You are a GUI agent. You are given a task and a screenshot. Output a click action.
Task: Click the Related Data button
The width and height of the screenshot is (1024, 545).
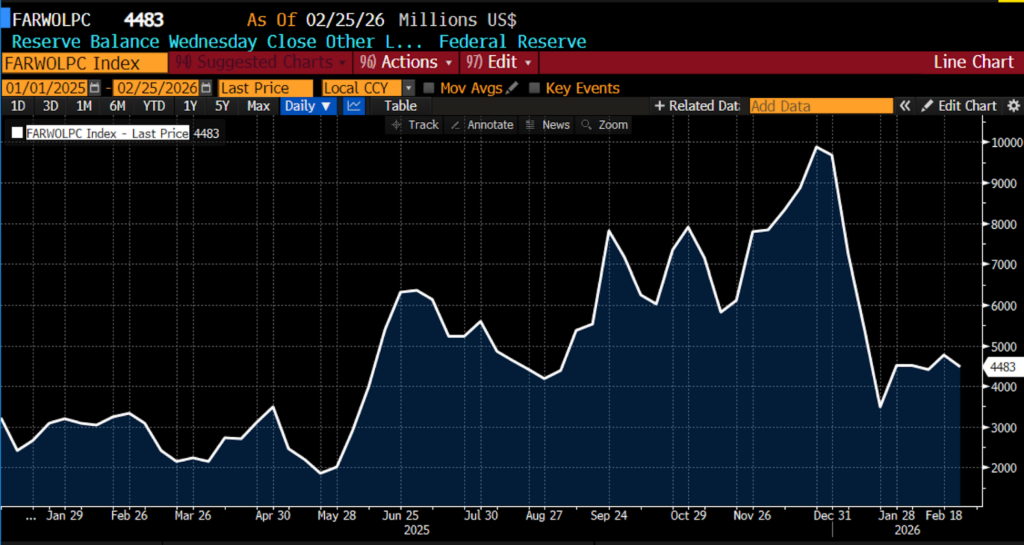point(696,106)
